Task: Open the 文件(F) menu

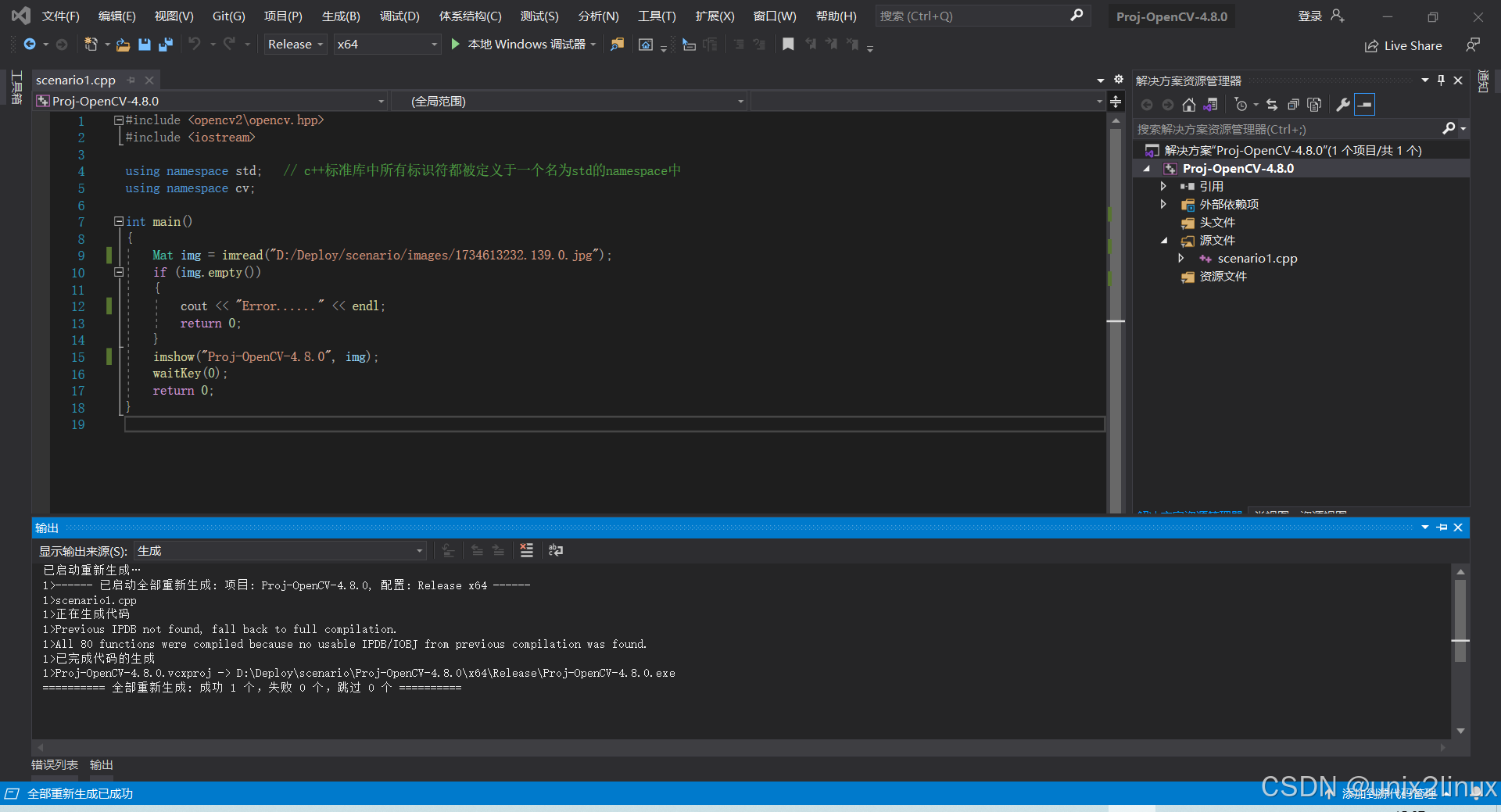Action: pyautogui.click(x=60, y=16)
